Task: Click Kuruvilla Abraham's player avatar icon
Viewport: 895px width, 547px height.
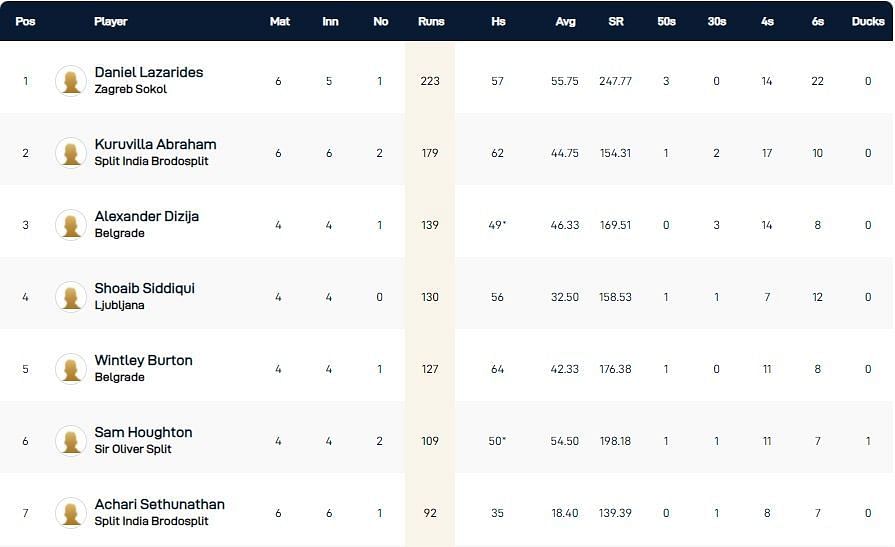Action: pos(71,153)
